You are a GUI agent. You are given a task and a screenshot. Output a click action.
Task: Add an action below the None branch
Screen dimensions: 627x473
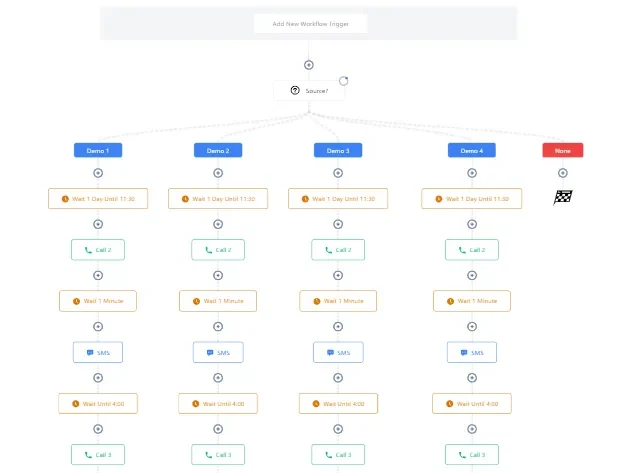pos(563,173)
